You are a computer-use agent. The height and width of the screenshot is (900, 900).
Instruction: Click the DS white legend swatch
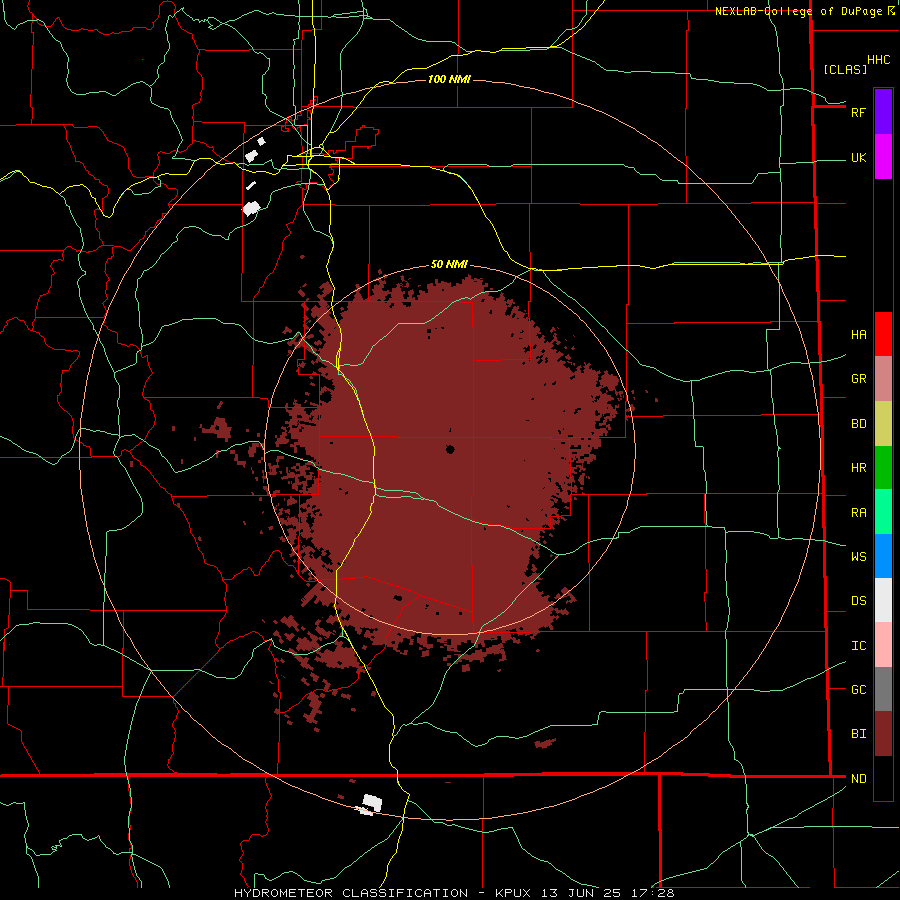click(x=883, y=600)
